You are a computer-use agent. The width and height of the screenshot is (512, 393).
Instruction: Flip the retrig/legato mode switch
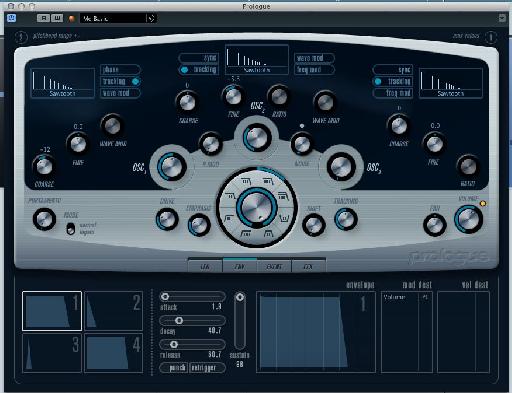tap(70, 229)
